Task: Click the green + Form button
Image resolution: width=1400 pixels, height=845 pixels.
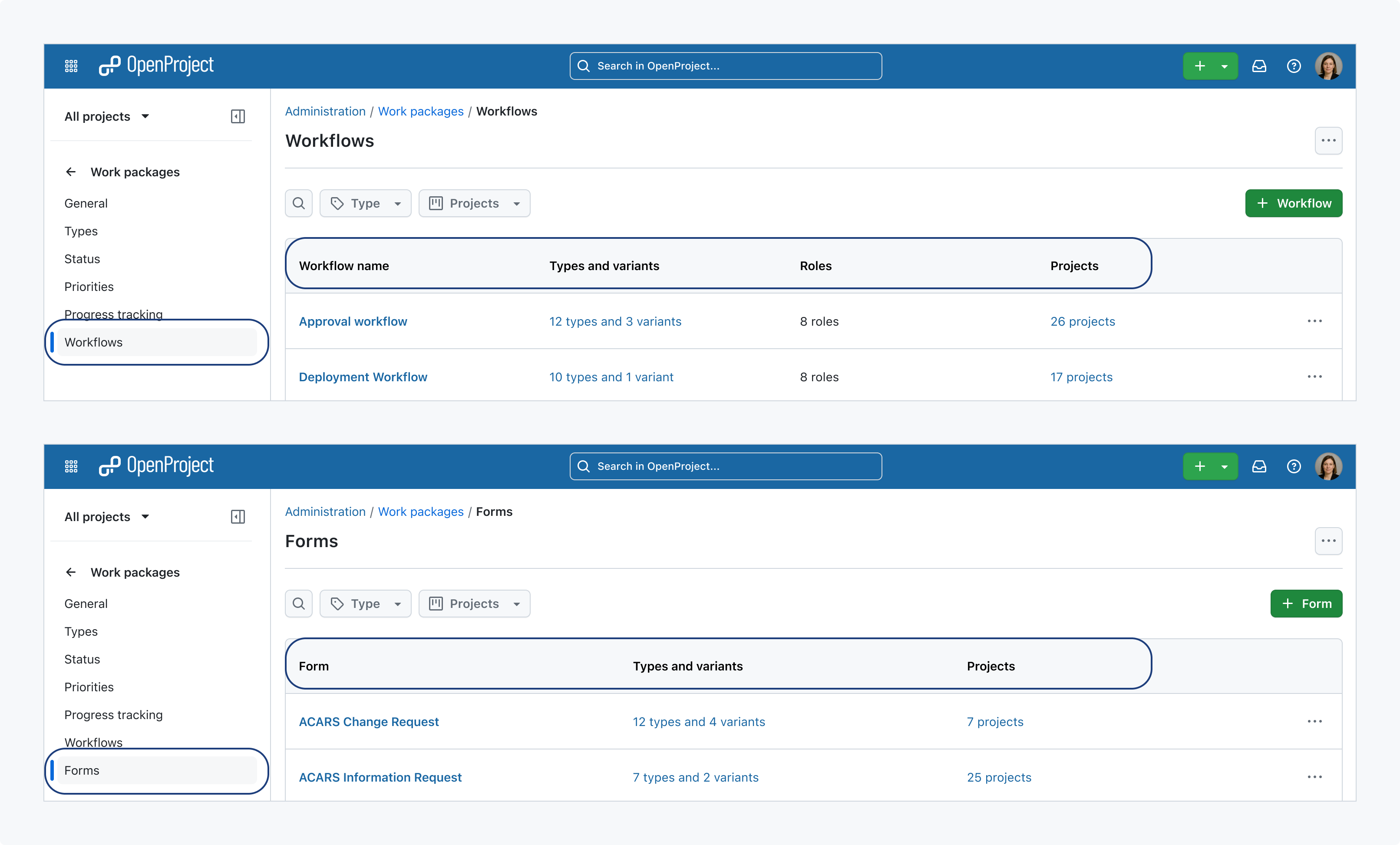Action: click(1306, 604)
